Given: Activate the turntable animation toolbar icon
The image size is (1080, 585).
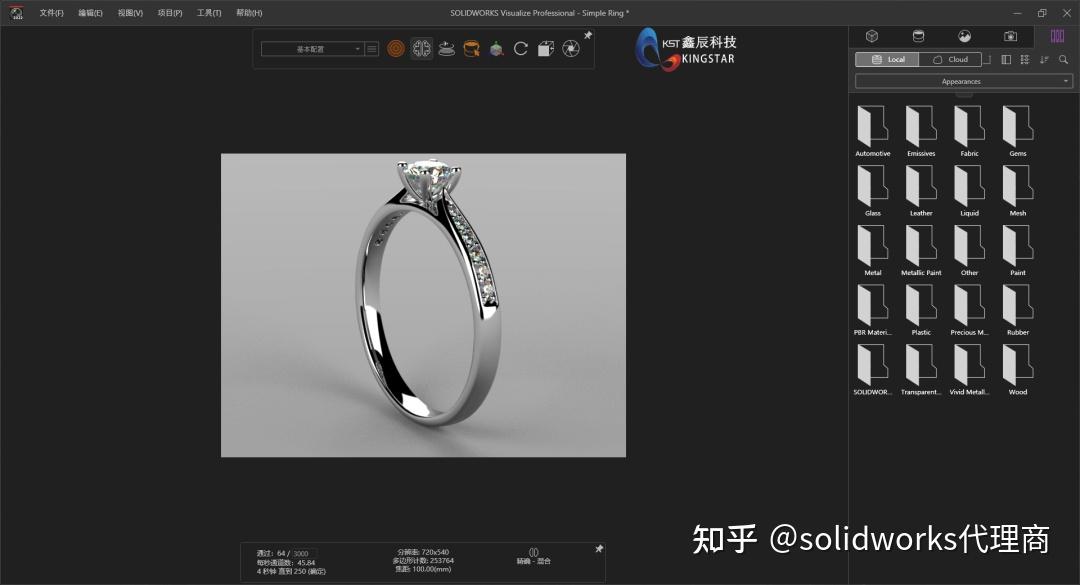Looking at the screenshot, I should click(x=447, y=48).
